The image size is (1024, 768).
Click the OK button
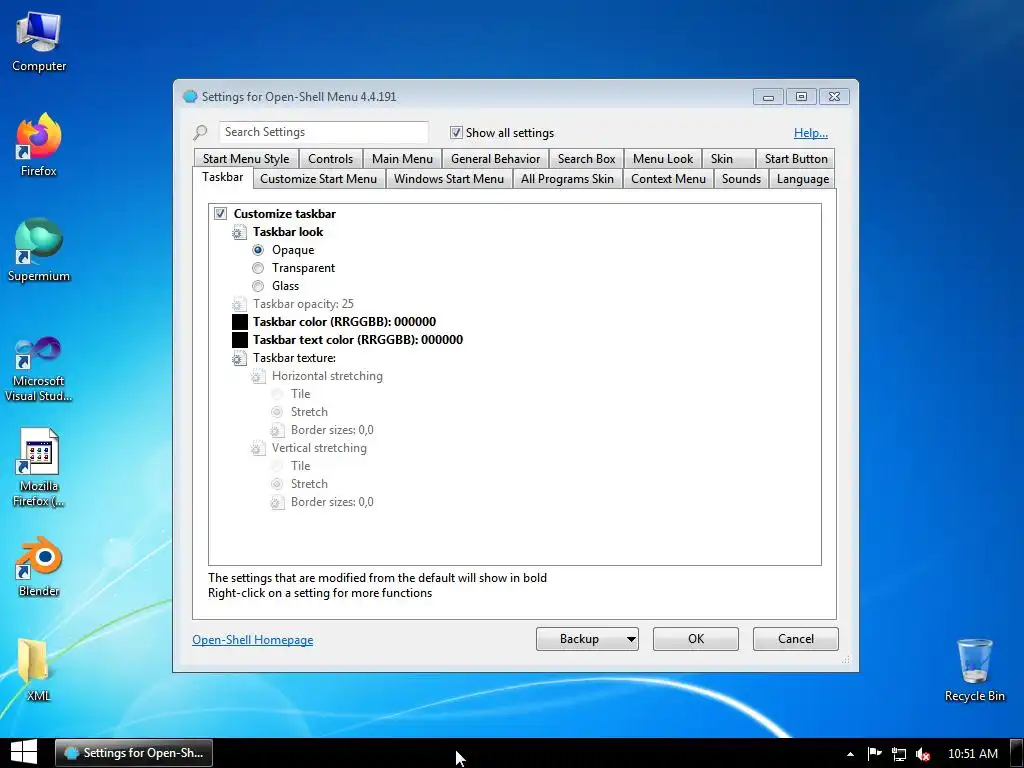(x=696, y=639)
